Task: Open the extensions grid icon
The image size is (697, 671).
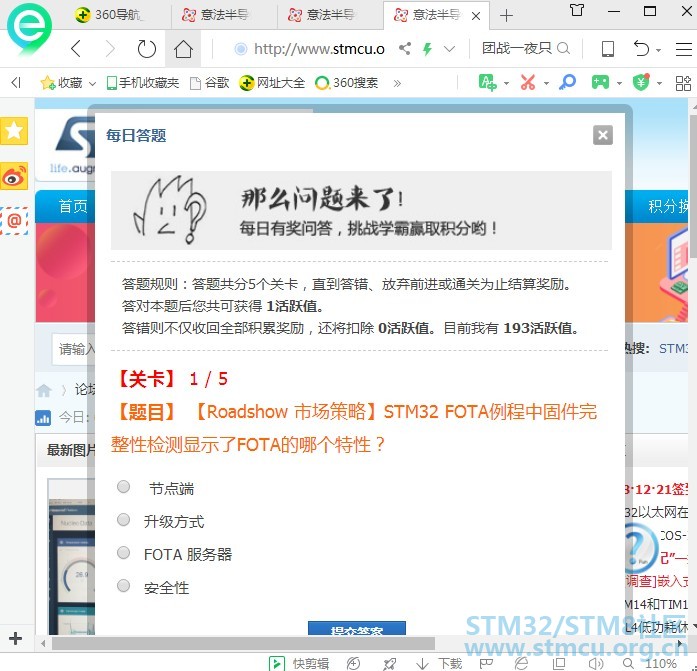Action: coord(683,83)
